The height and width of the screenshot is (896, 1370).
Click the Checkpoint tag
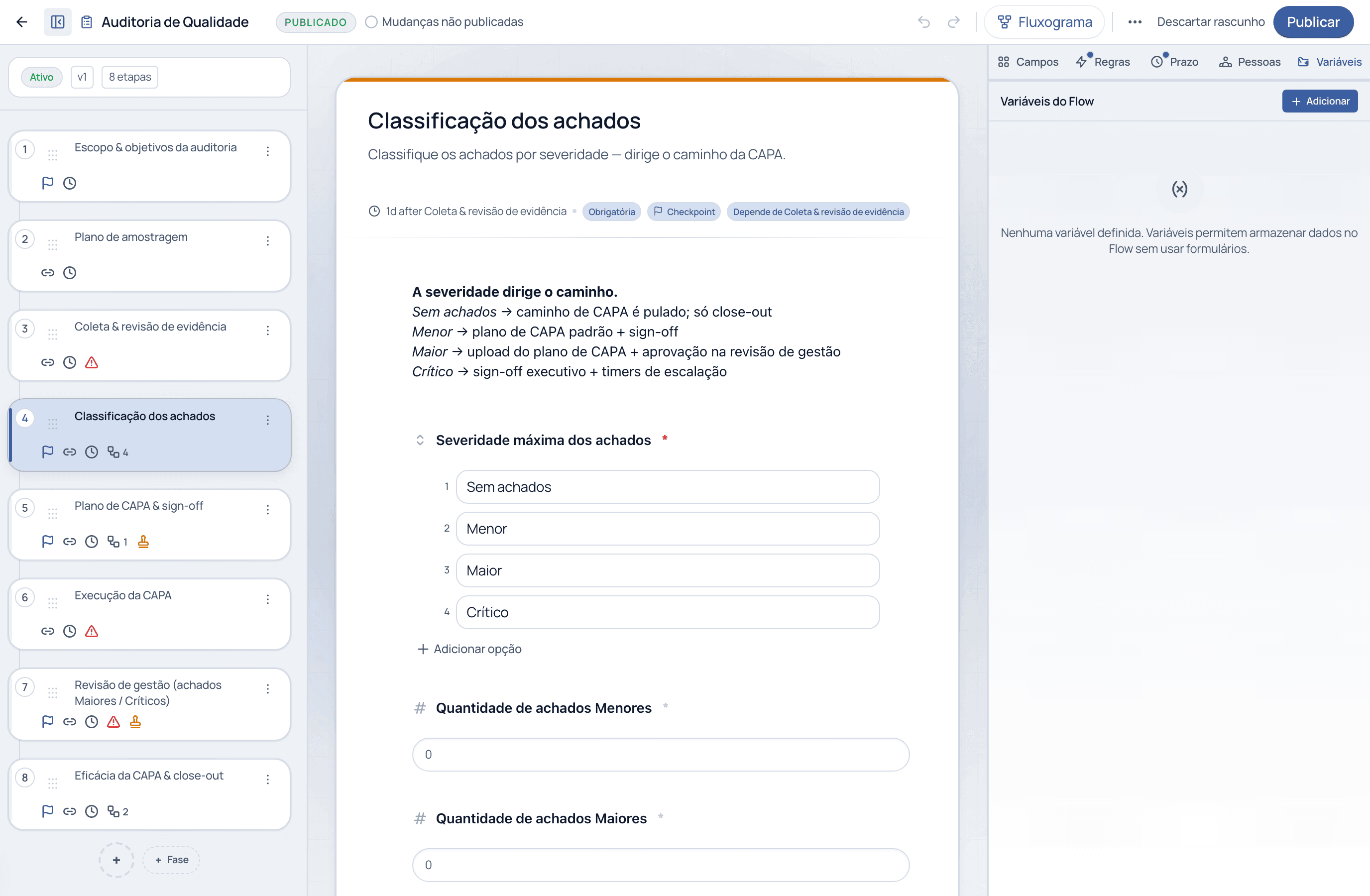(x=684, y=212)
